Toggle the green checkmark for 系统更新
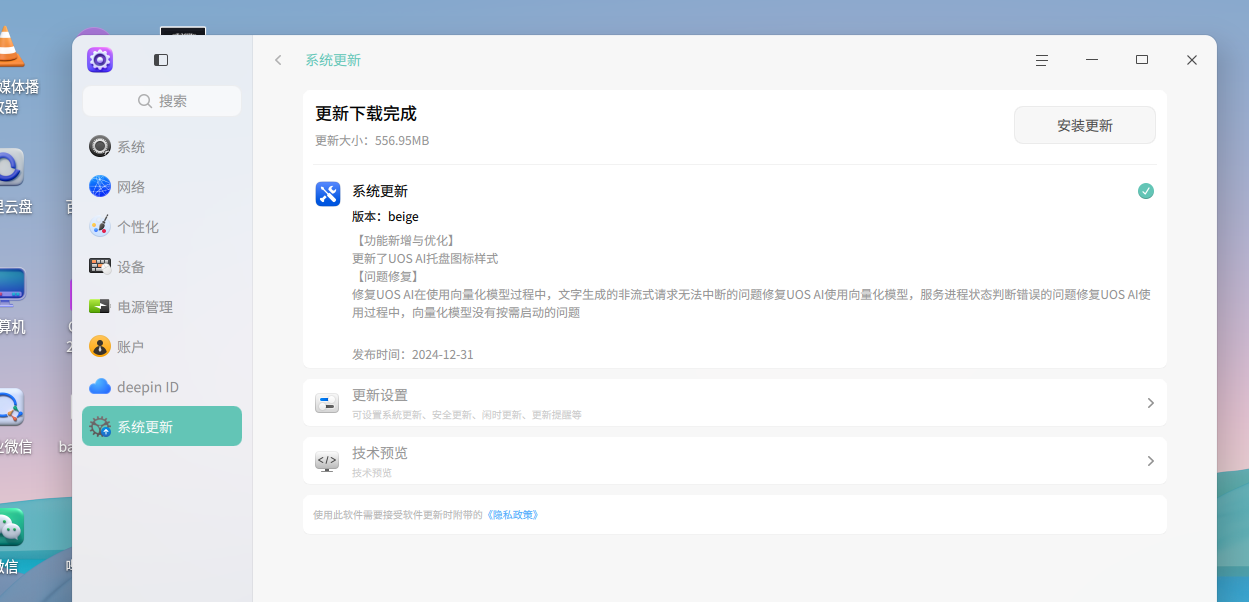Image resolution: width=1249 pixels, height=602 pixels. tap(1146, 191)
